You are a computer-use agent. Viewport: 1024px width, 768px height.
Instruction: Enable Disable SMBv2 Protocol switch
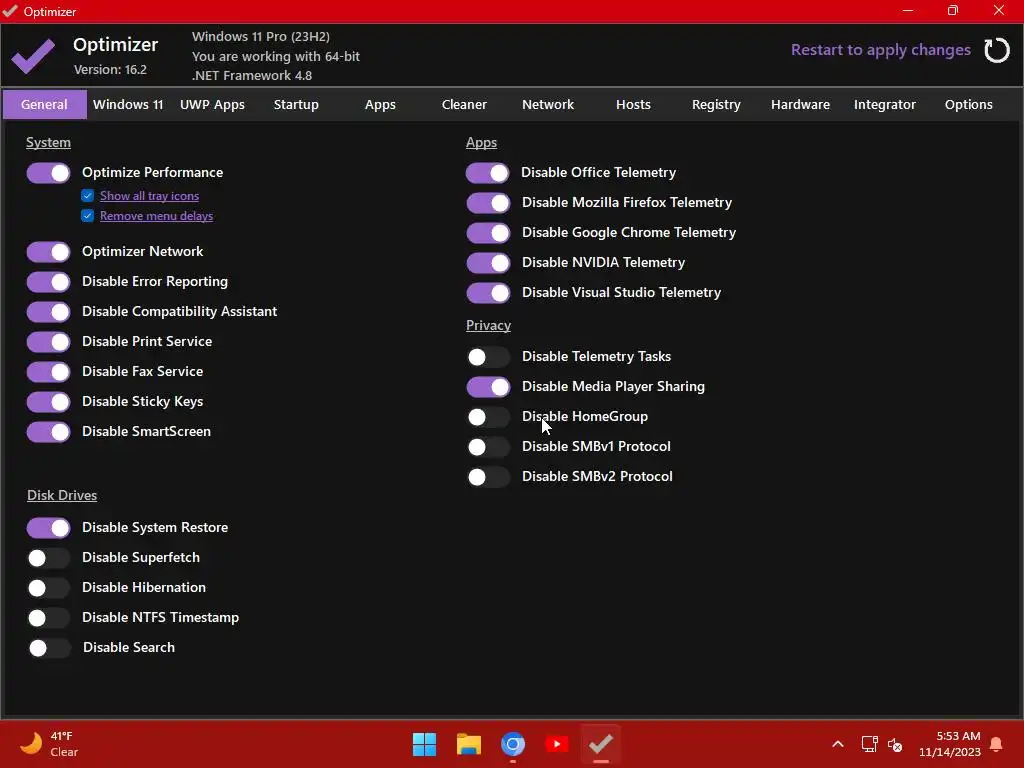point(488,477)
